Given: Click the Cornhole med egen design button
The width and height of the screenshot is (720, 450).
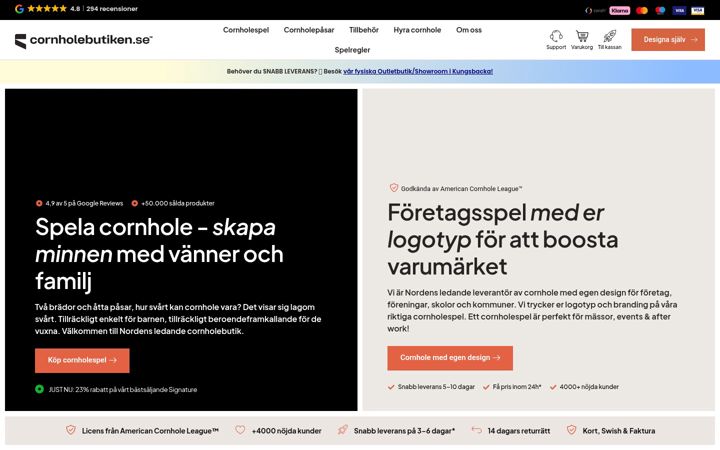Looking at the screenshot, I should click(x=450, y=358).
